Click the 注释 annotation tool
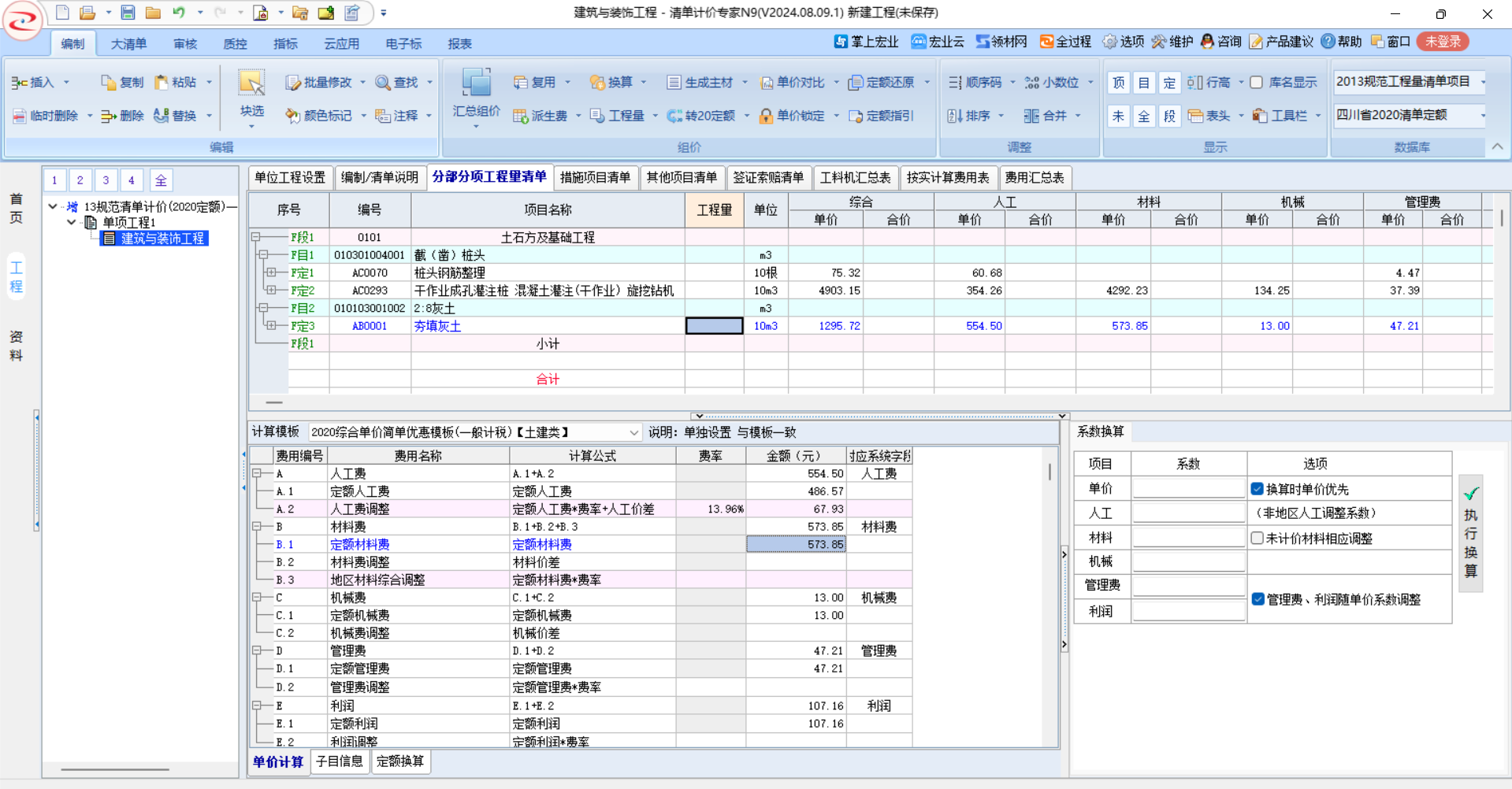Image resolution: width=1512 pixels, height=789 pixels. pyautogui.click(x=398, y=116)
